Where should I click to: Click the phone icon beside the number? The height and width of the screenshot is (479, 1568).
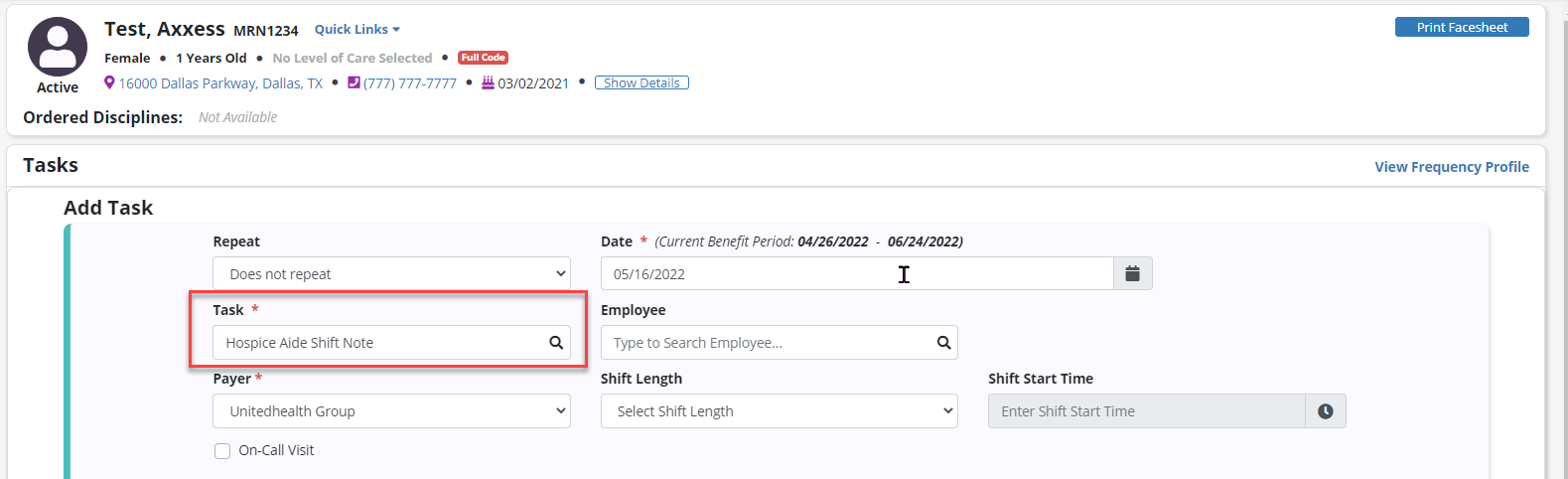point(354,82)
